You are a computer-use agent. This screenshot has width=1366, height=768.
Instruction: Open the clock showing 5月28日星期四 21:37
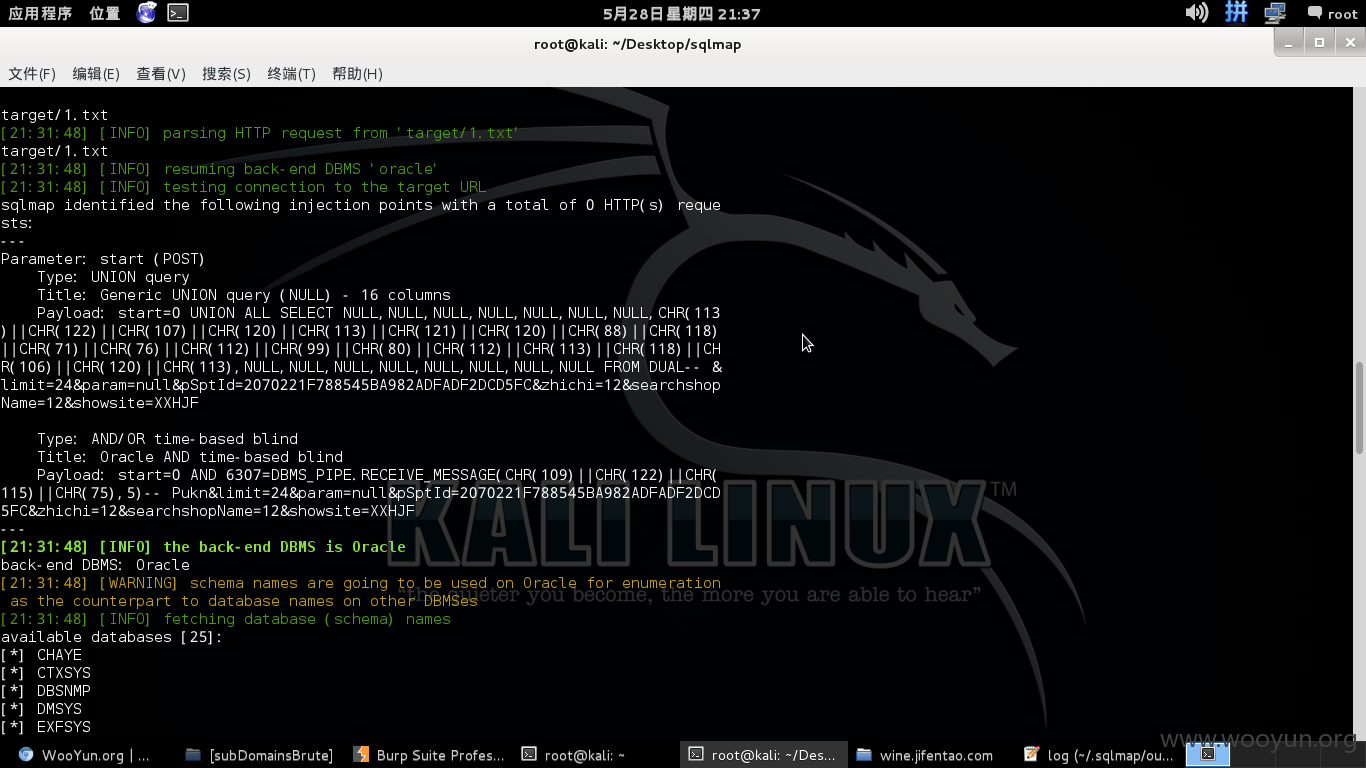[x=682, y=14]
